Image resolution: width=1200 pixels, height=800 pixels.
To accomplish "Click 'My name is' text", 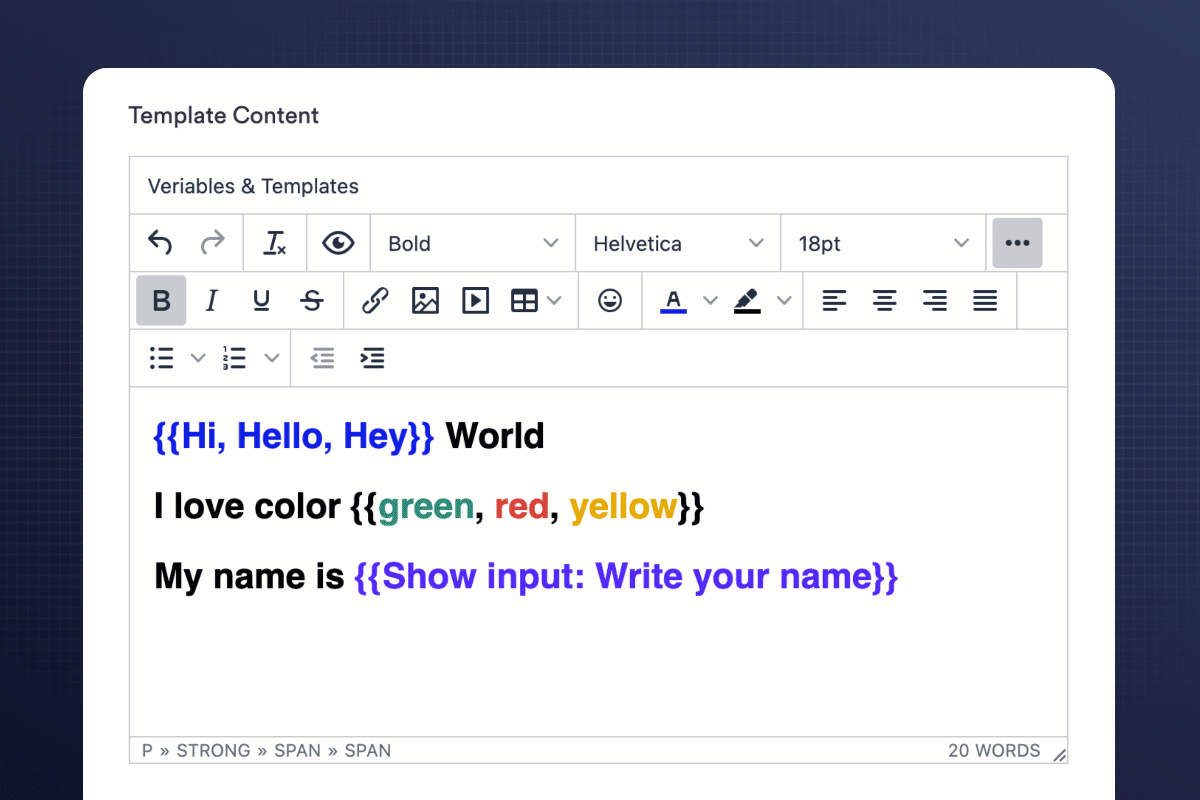I will pyautogui.click(x=249, y=577).
